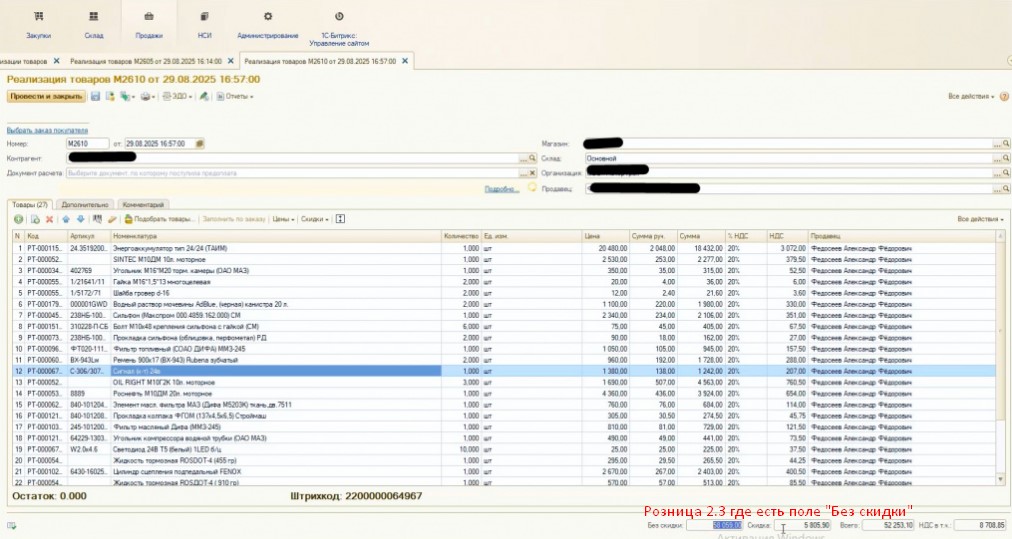Switch to the Дополнительно tab

[85, 205]
